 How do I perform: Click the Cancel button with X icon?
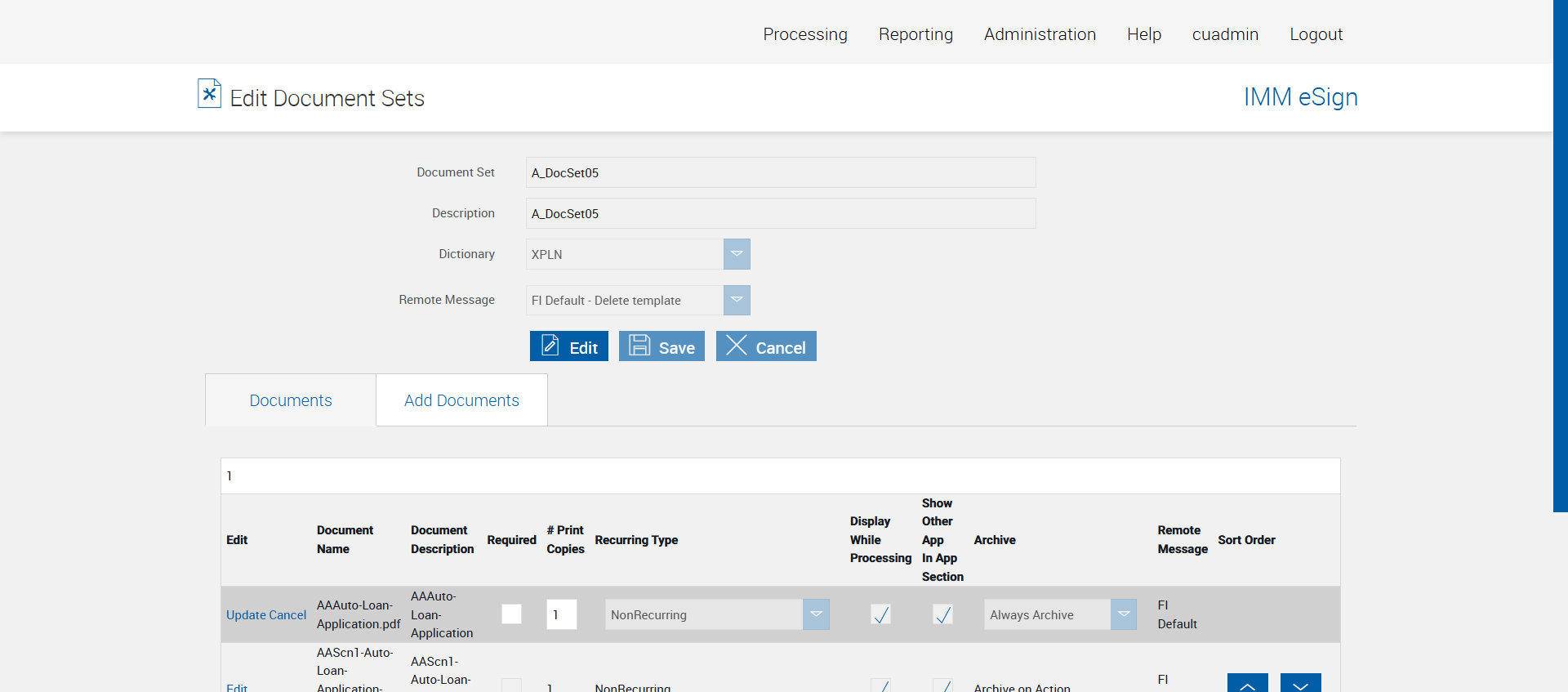pyautogui.click(x=766, y=346)
